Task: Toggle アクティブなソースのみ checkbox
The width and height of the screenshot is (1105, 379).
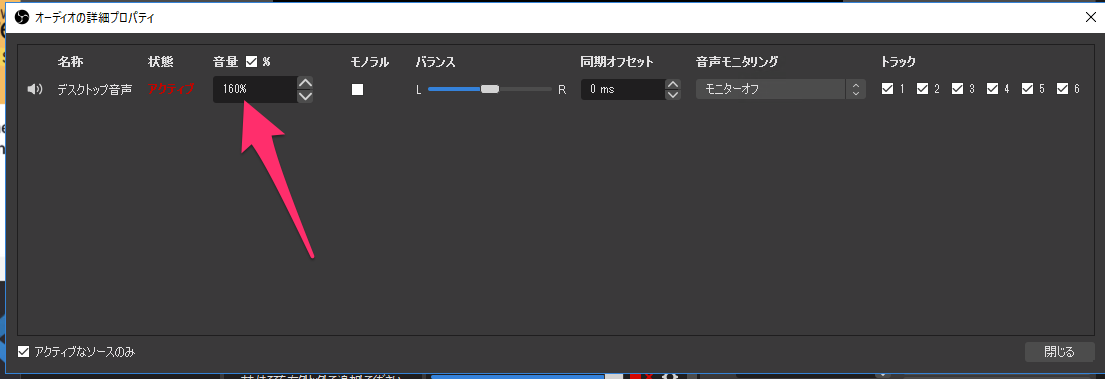Action: [x=24, y=351]
